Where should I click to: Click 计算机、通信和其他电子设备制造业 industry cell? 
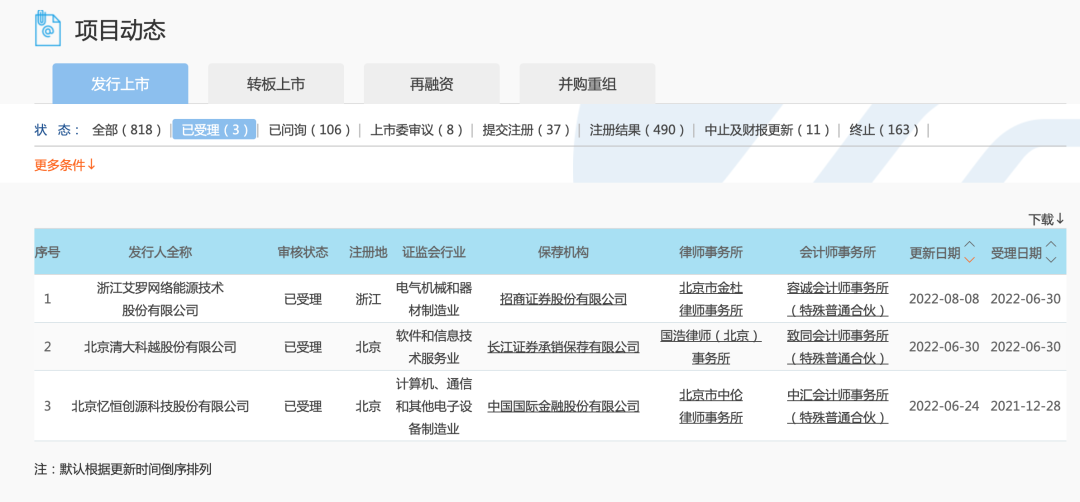[x=434, y=406]
